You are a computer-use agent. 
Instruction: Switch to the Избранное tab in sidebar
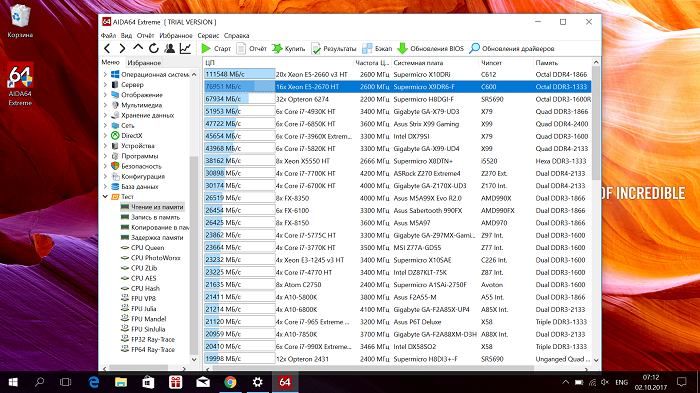click(x=144, y=63)
